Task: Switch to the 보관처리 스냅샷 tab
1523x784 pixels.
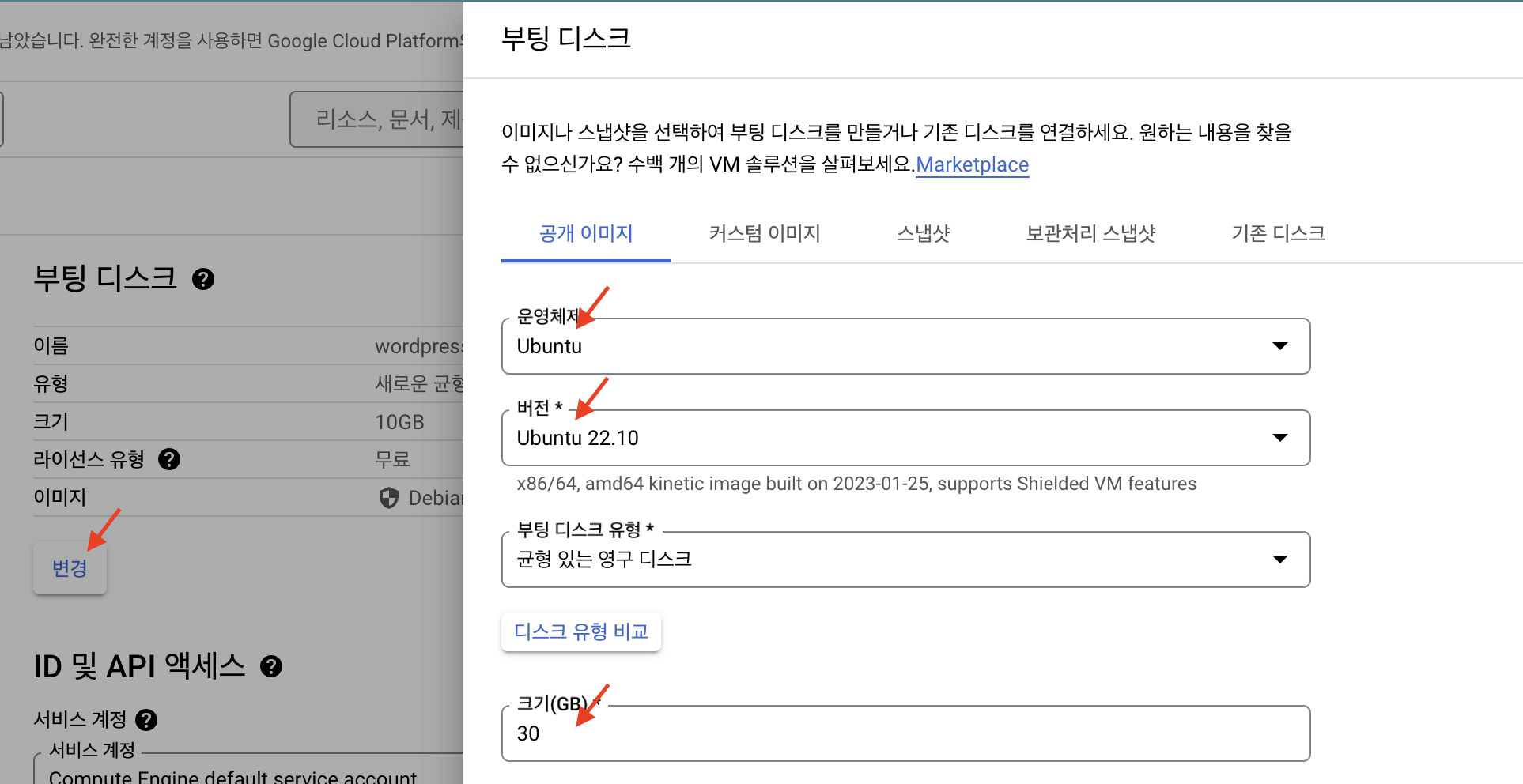Action: [x=1090, y=234]
